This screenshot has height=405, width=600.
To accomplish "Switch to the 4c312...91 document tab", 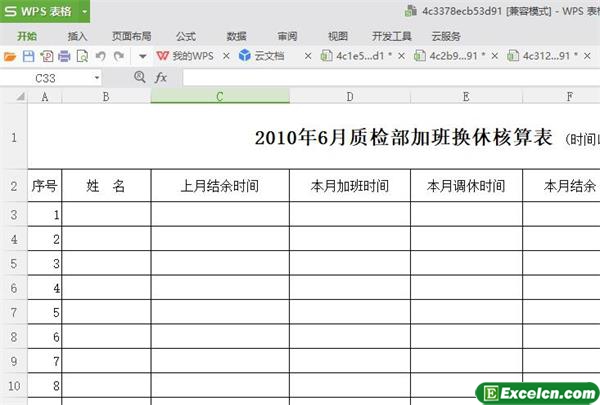I will click(x=543, y=56).
